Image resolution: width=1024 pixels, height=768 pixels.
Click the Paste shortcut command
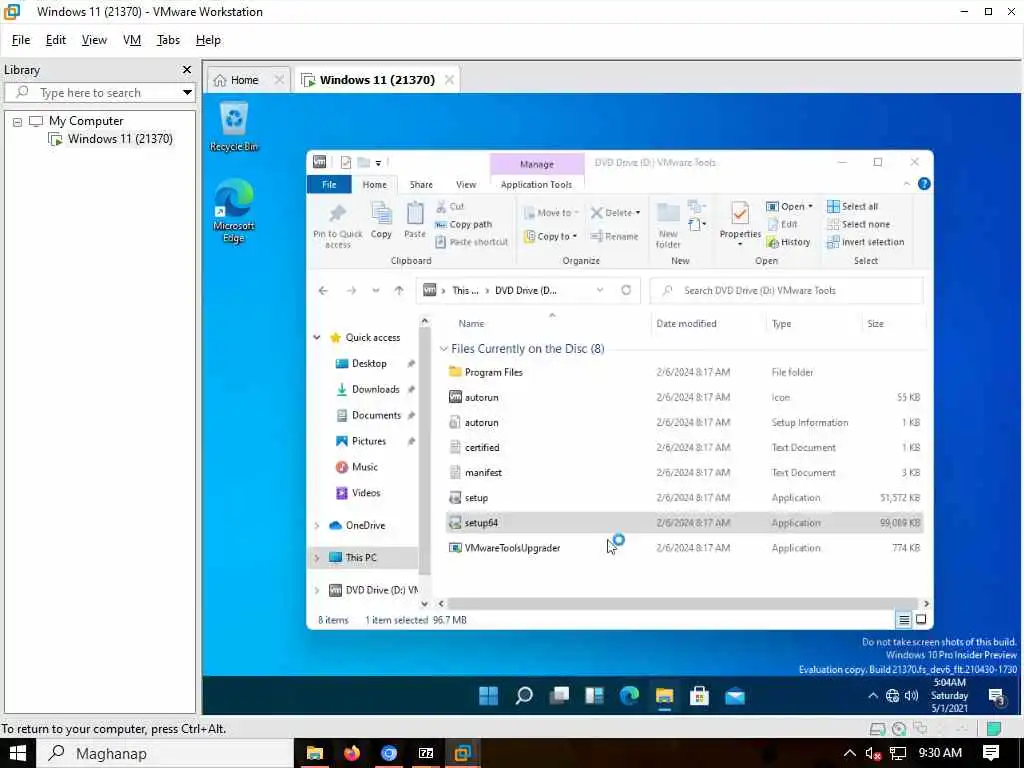[x=472, y=242]
